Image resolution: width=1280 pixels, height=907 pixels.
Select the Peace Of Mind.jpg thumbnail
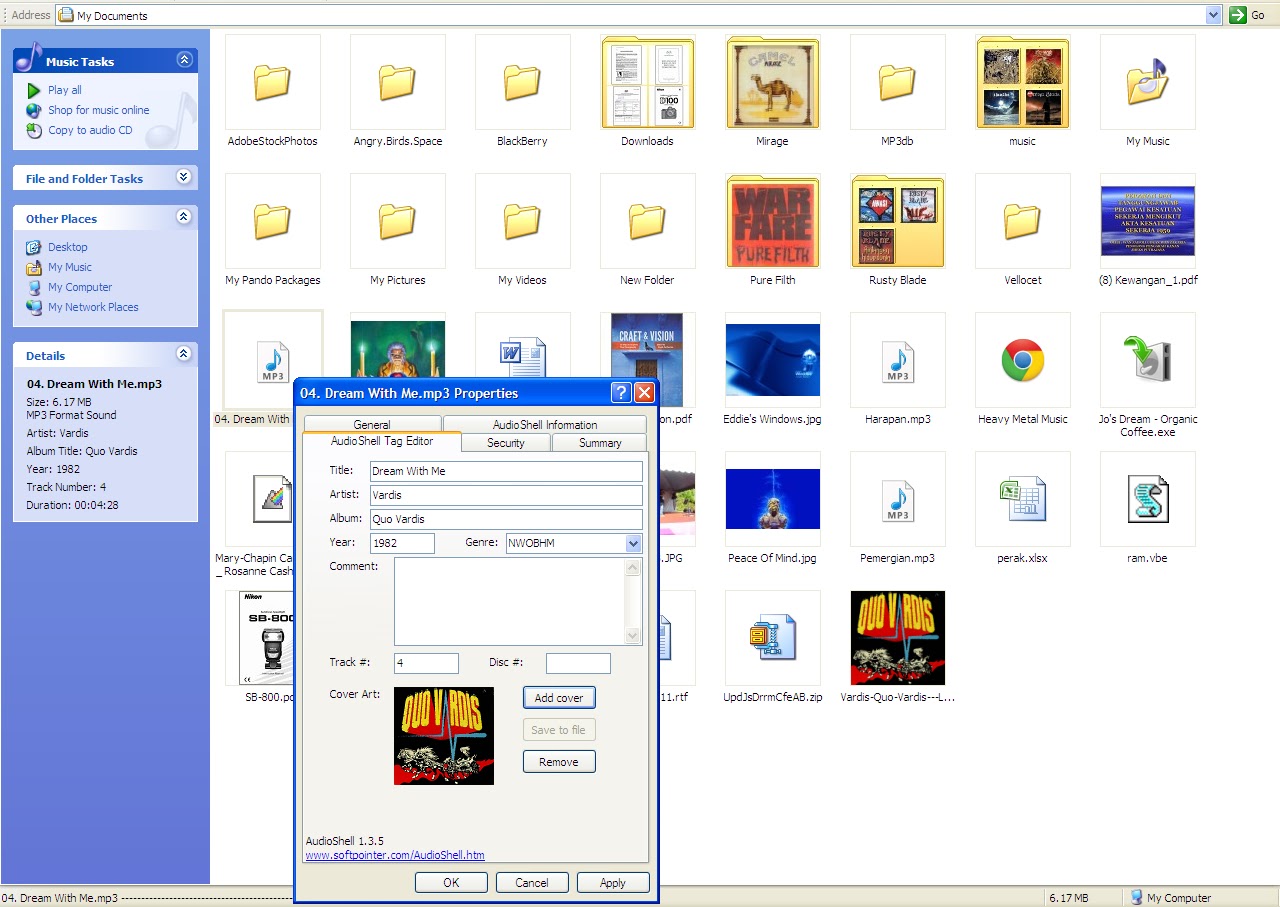click(772, 500)
